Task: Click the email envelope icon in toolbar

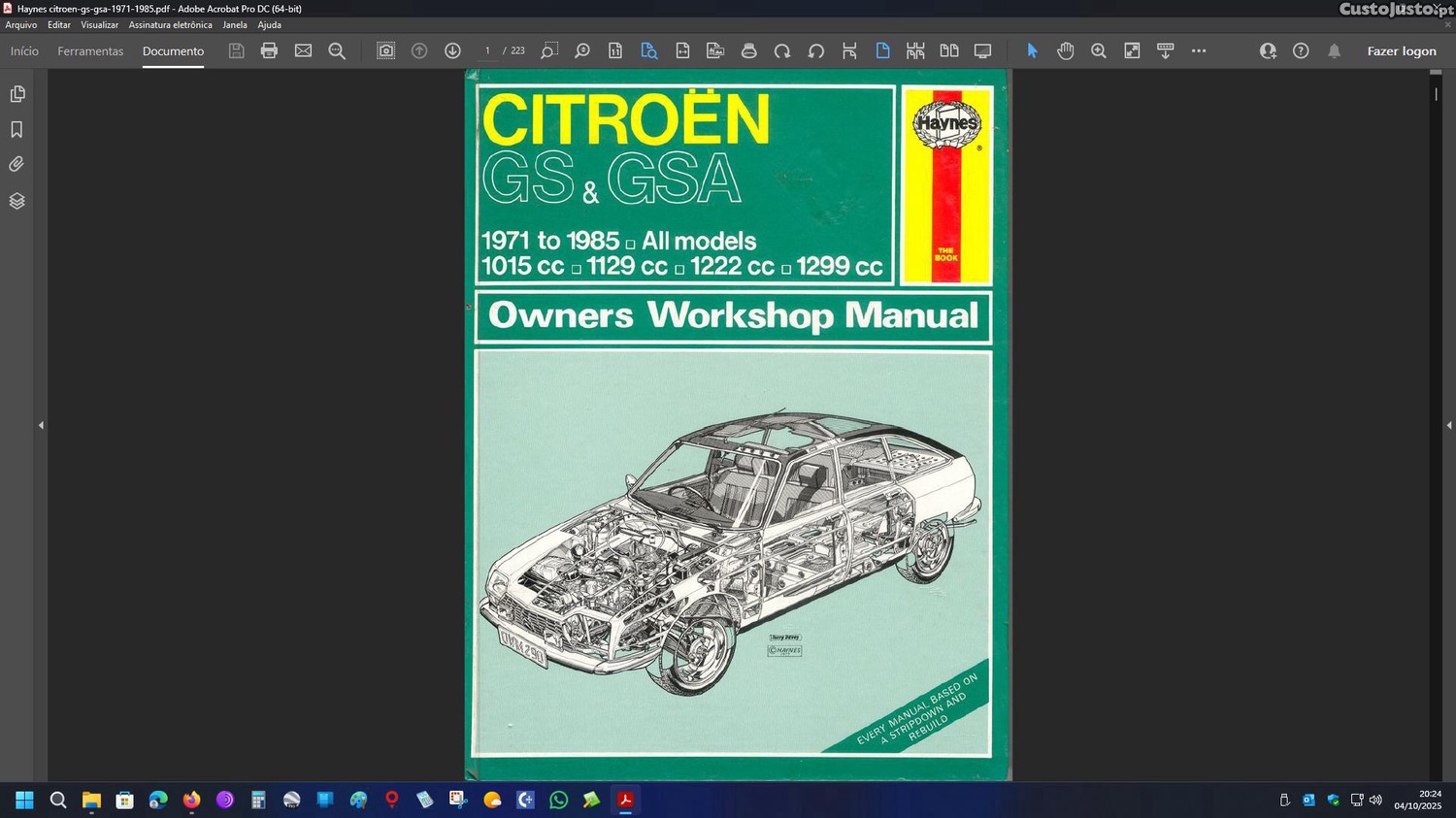Action: click(x=303, y=50)
